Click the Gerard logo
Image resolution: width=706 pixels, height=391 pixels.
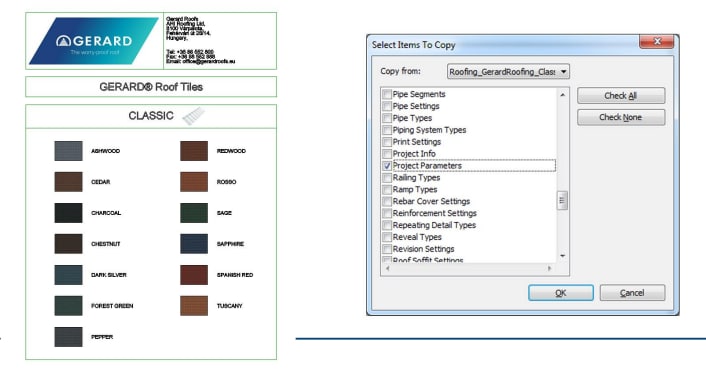[x=94, y=41]
